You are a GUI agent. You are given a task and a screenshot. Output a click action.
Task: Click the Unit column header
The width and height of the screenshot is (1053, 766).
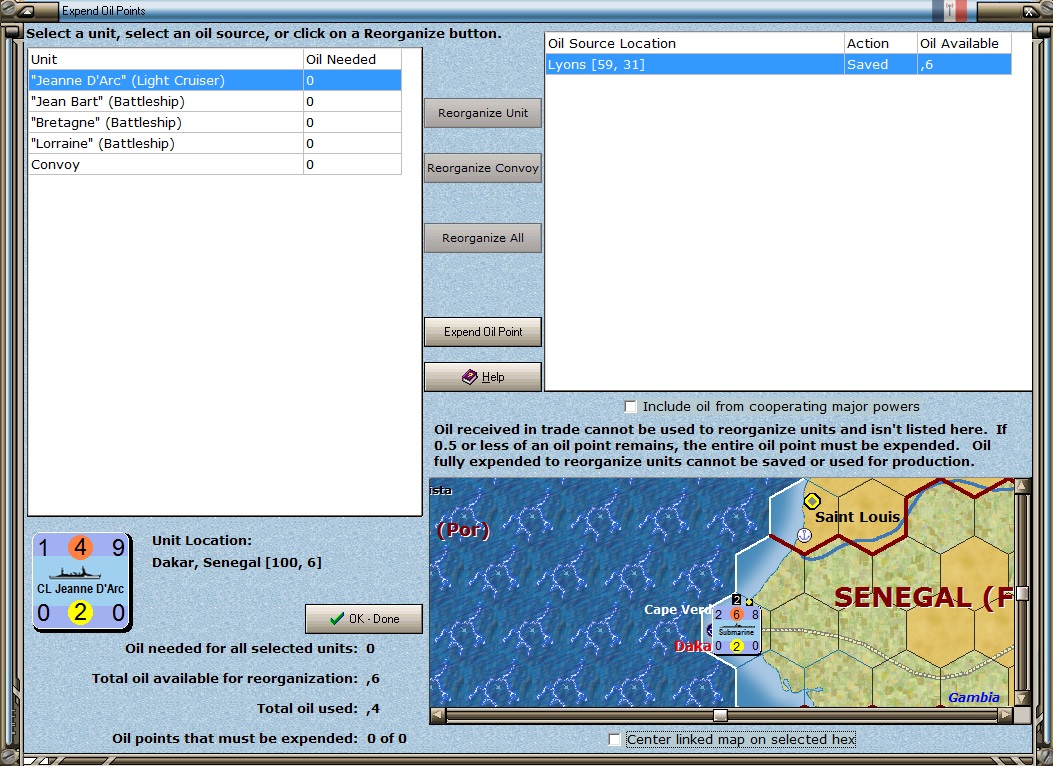tap(166, 59)
